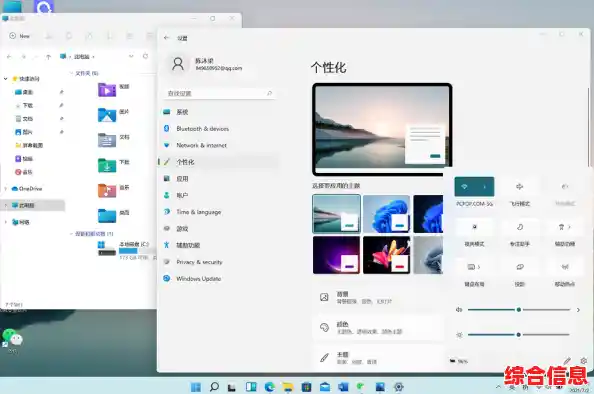Toggle the 专注助手 focus assist tile
The width and height of the screenshot is (594, 394).
tap(519, 227)
